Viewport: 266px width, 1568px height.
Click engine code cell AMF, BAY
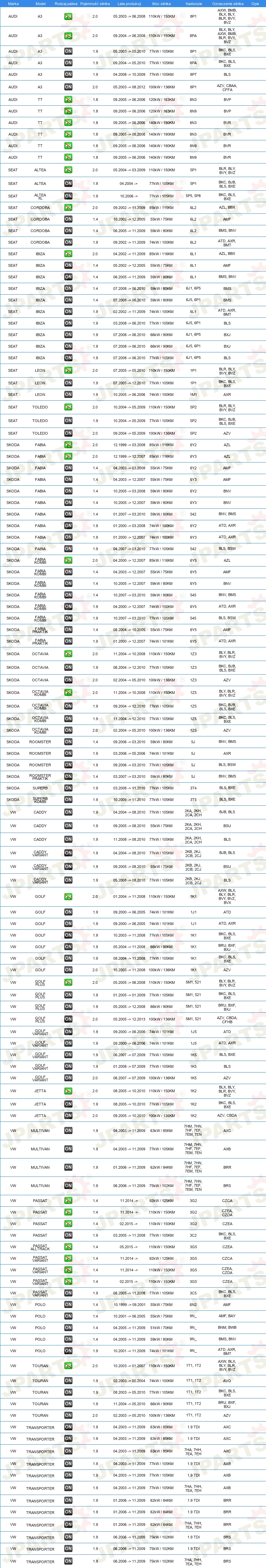(x=227, y=1316)
